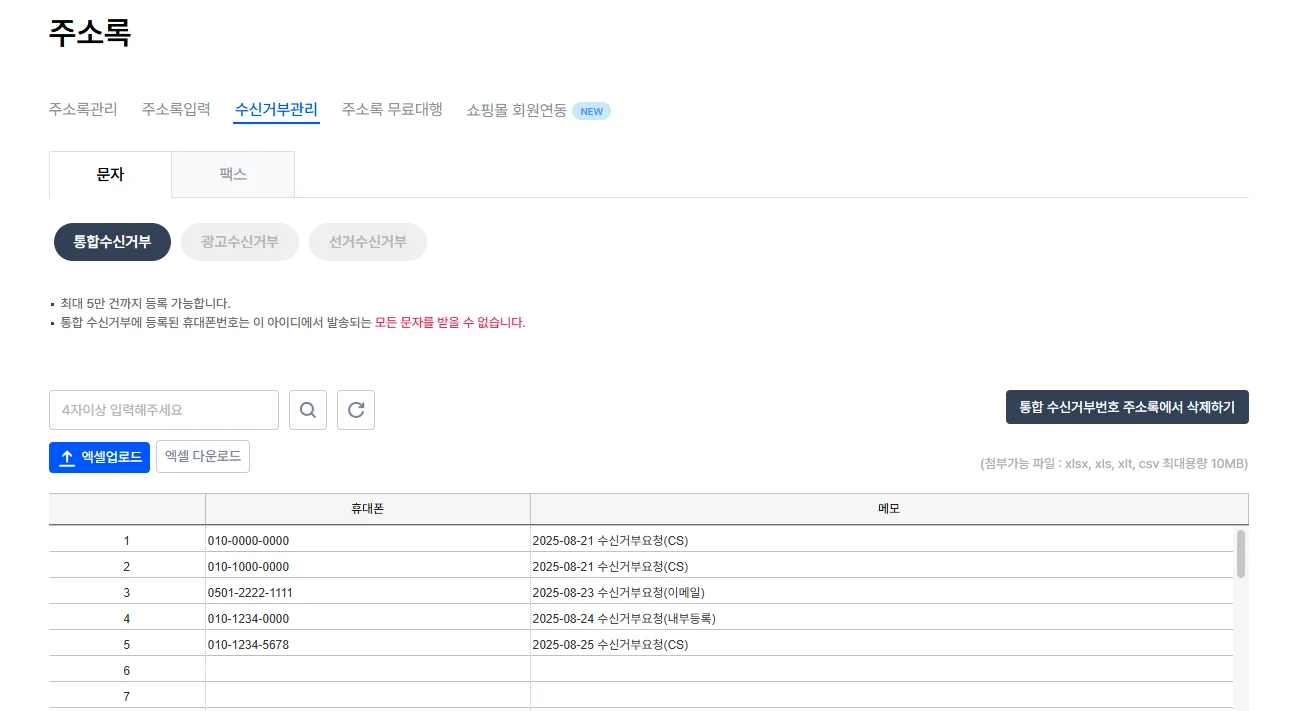The height and width of the screenshot is (711, 1295).
Task: Click the 엑셀 다운로드 button
Action: 203,456
